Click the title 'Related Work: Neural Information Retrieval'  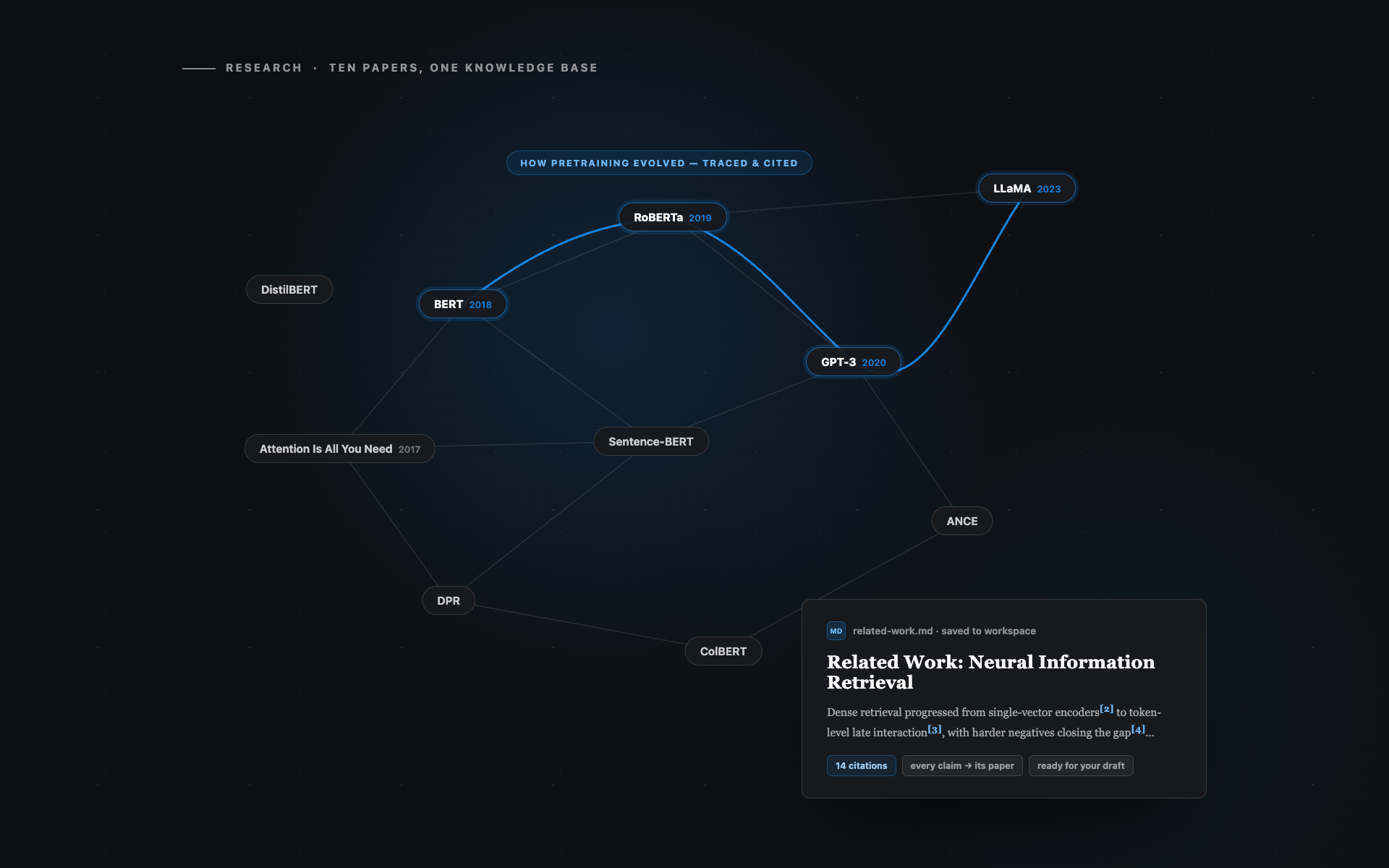990,672
